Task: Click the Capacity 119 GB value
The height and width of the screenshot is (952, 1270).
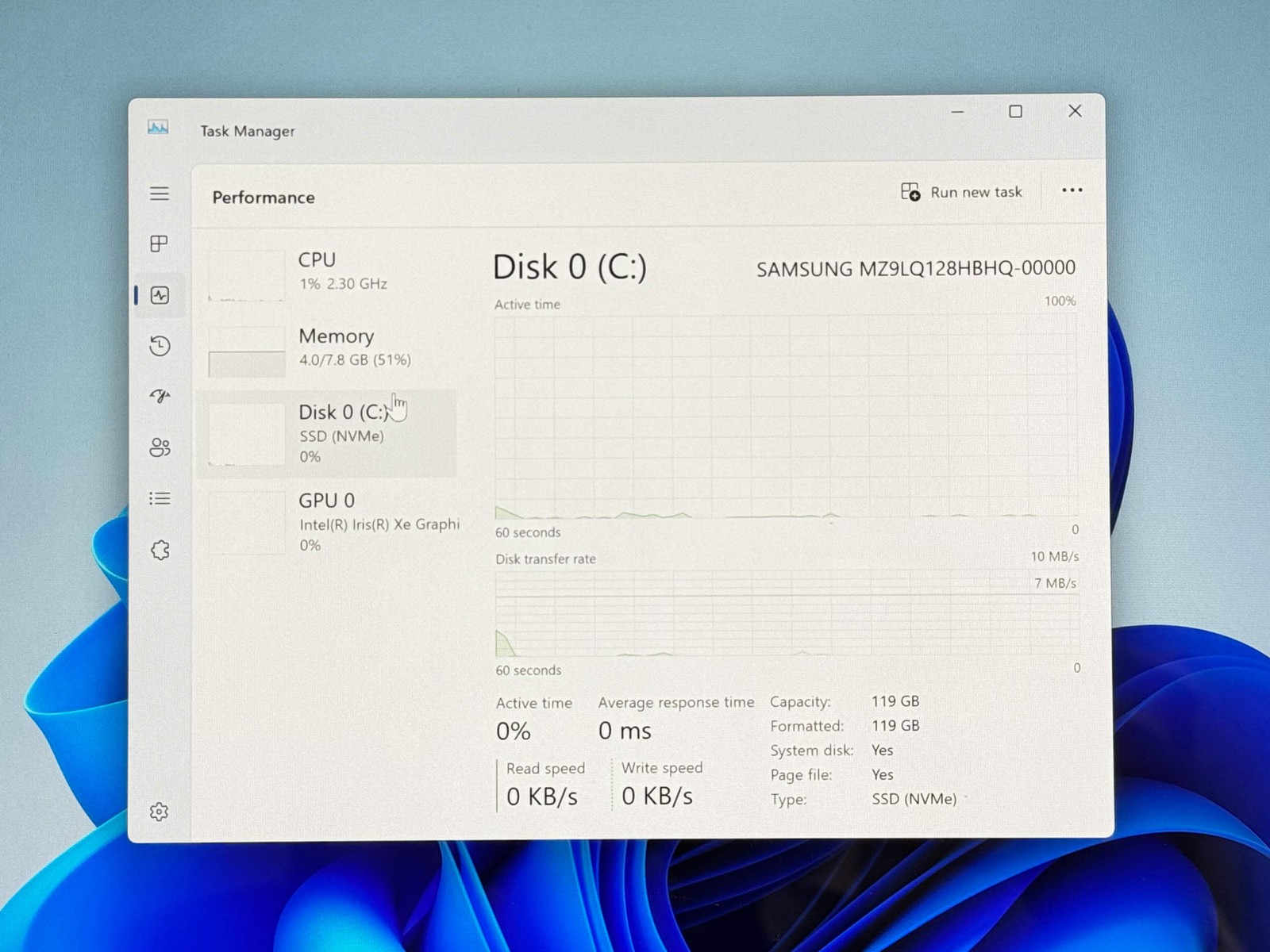Action: (x=895, y=701)
